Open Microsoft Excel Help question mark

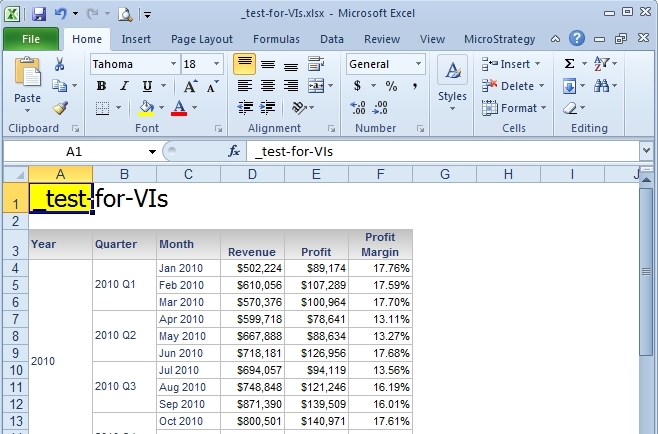[x=577, y=39]
